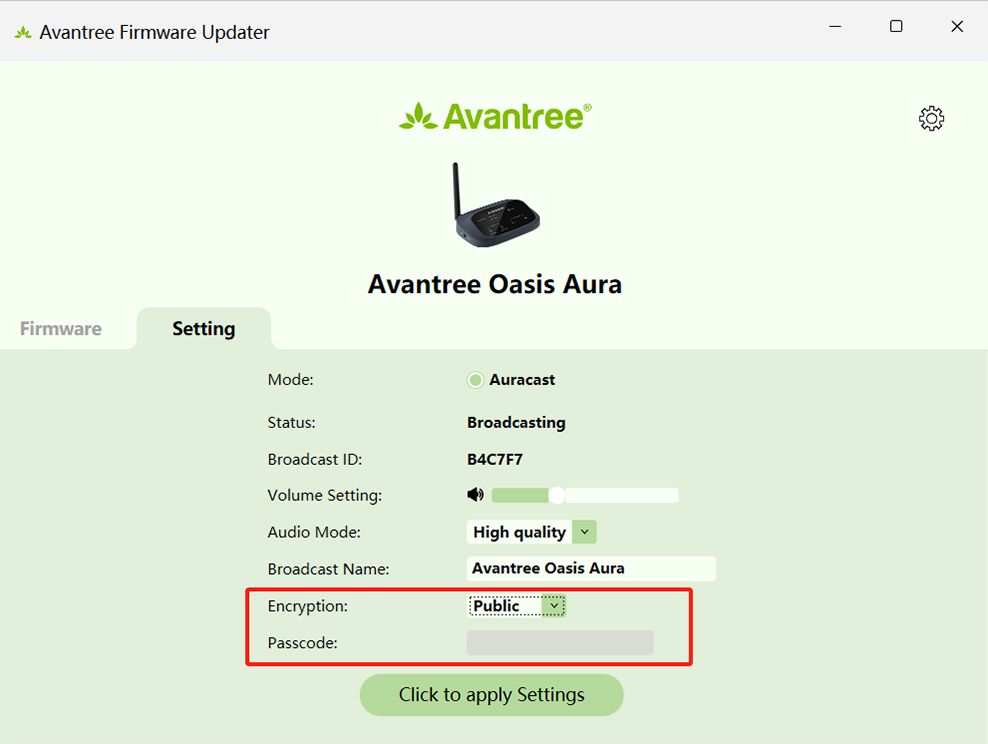Click the Broadcast ID value B4C7F7

(x=495, y=460)
